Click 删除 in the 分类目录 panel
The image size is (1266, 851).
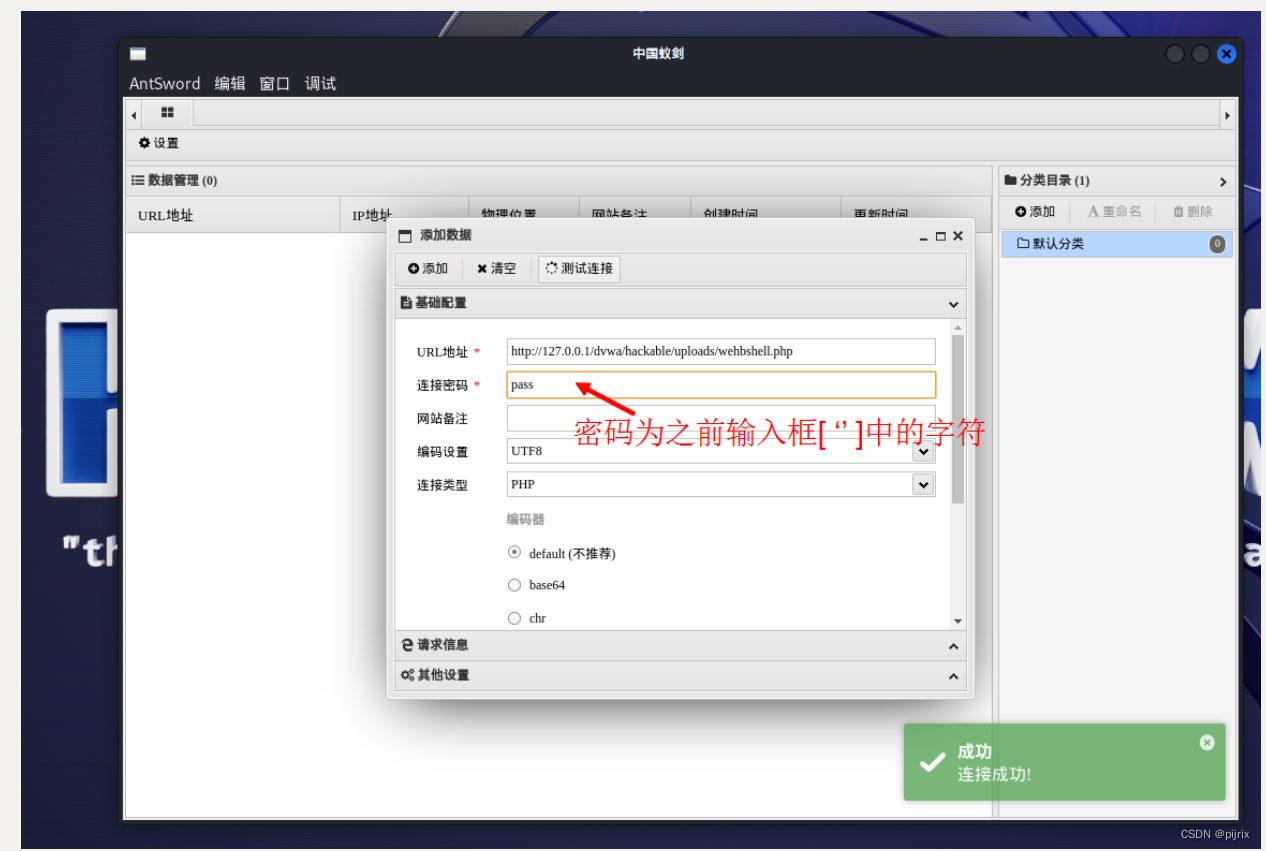coord(1193,212)
